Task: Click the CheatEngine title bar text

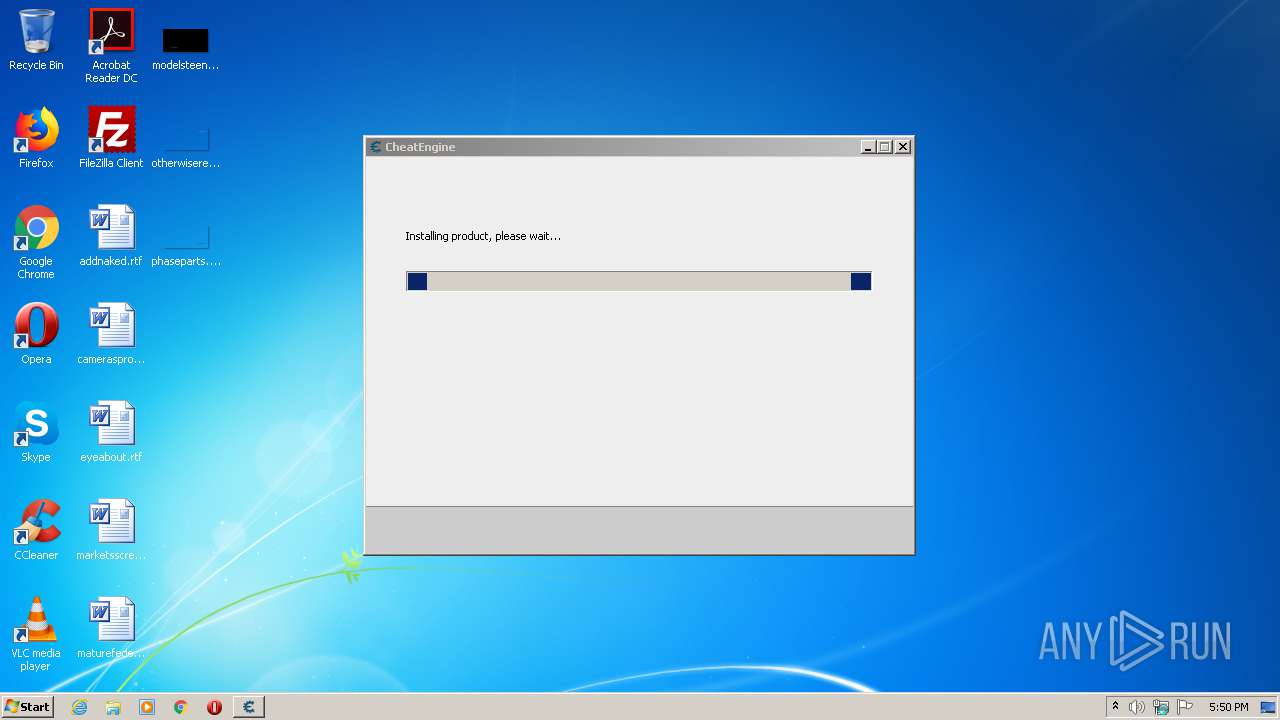Action: pyautogui.click(x=420, y=147)
